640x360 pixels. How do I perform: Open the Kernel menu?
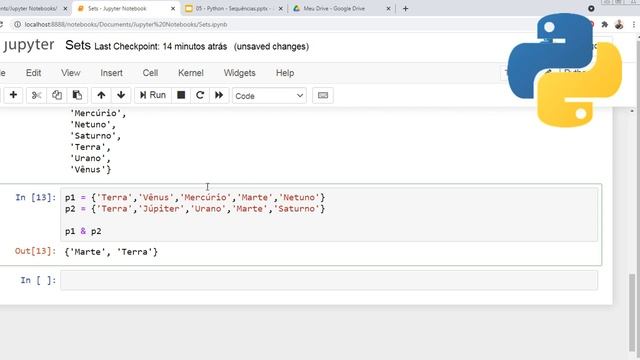pos(191,73)
